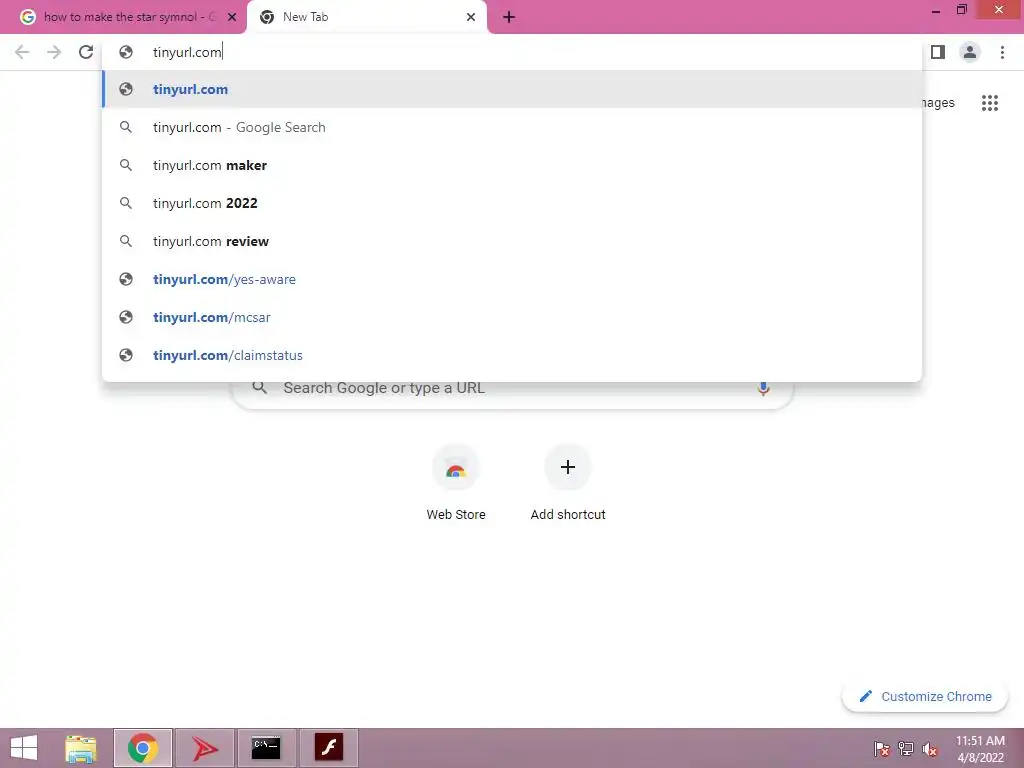The width and height of the screenshot is (1024, 768).
Task: Choose the tinyurl.com top suggestion
Action: click(x=512, y=89)
